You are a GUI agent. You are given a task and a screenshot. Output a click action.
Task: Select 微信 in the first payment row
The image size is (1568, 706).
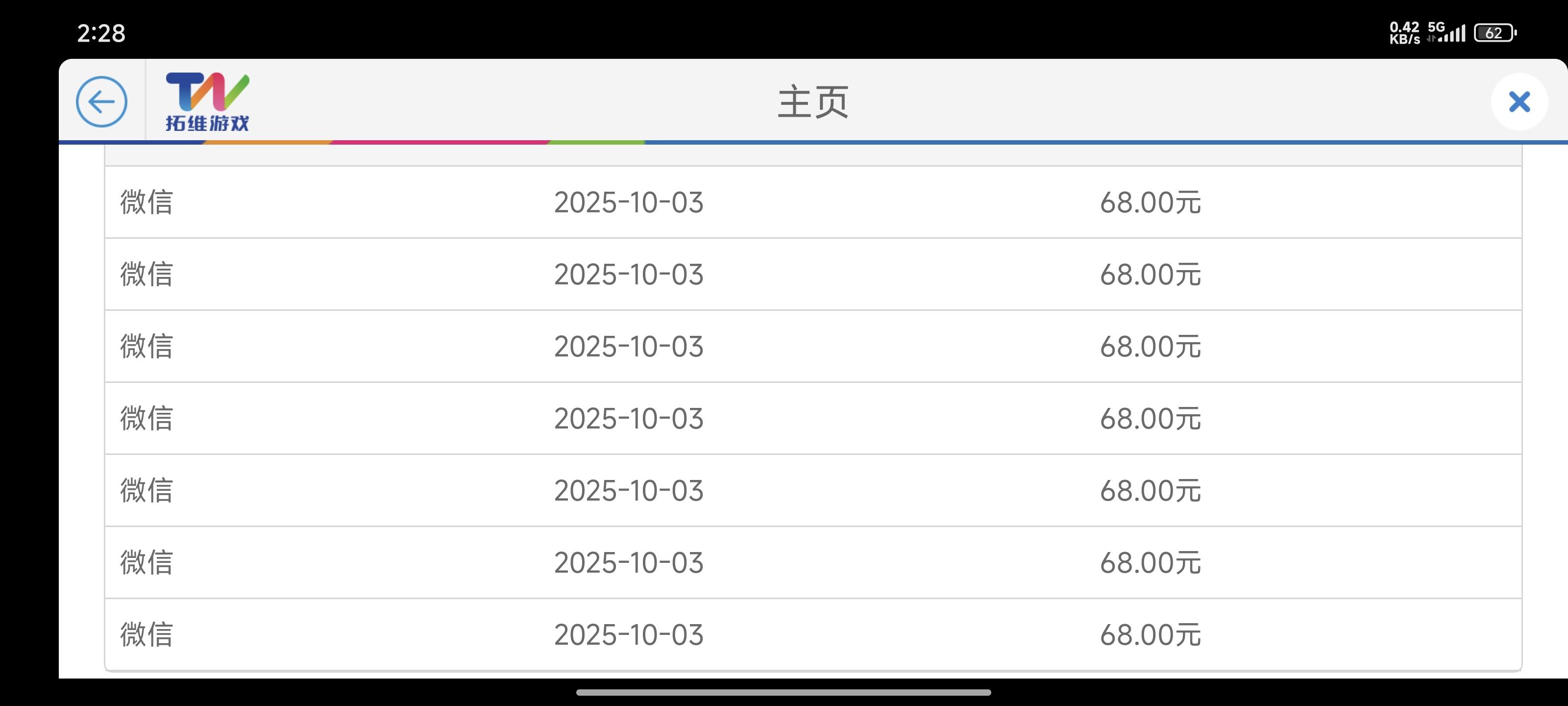click(x=147, y=202)
